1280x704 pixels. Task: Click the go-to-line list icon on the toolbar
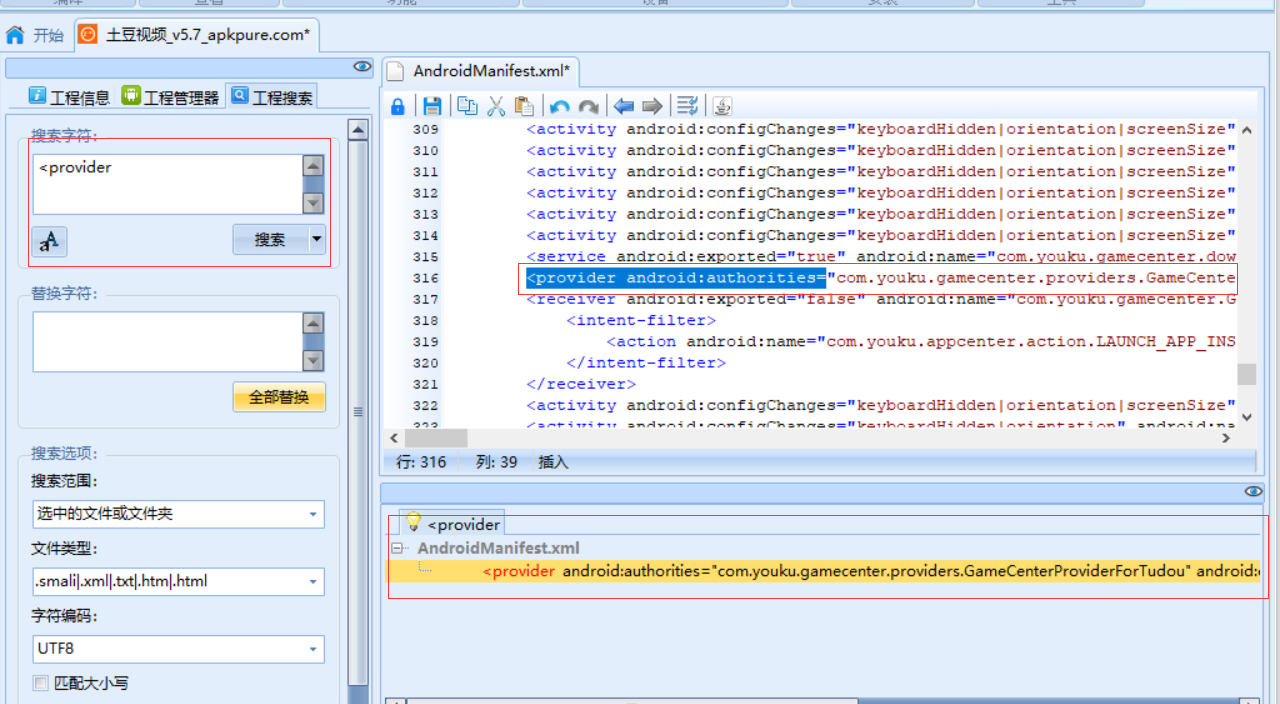click(687, 105)
